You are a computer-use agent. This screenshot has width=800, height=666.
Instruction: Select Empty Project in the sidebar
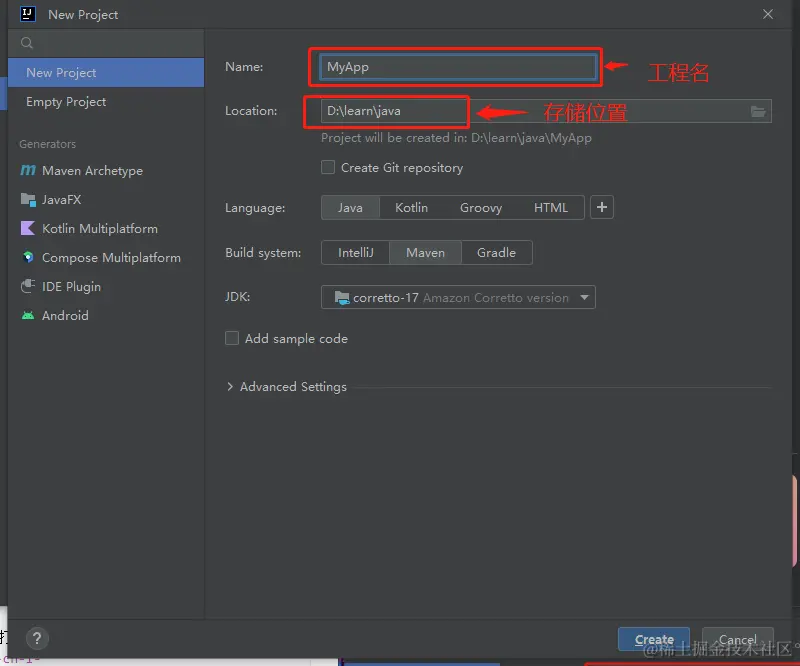(x=106, y=102)
